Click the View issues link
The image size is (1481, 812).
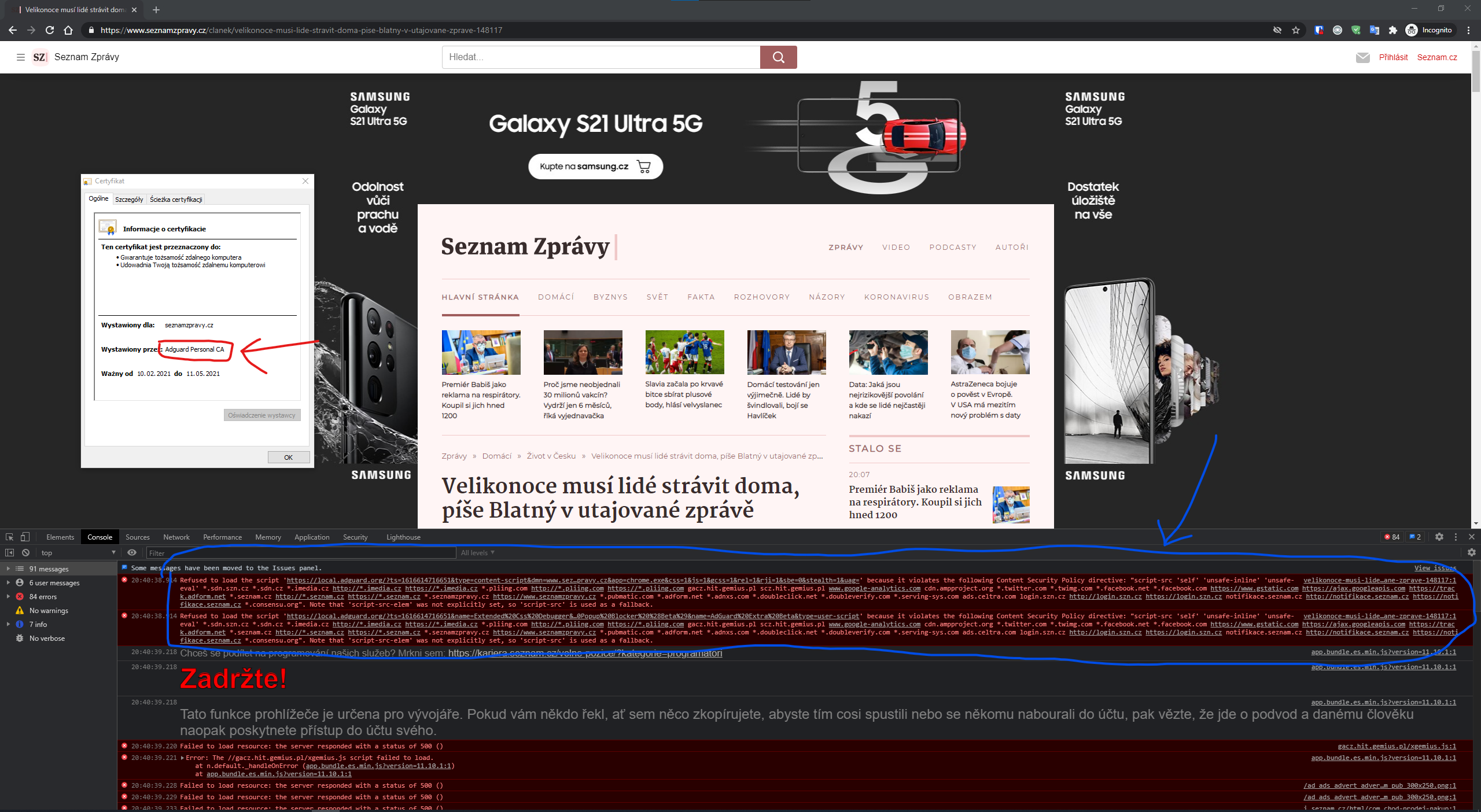tap(1434, 568)
